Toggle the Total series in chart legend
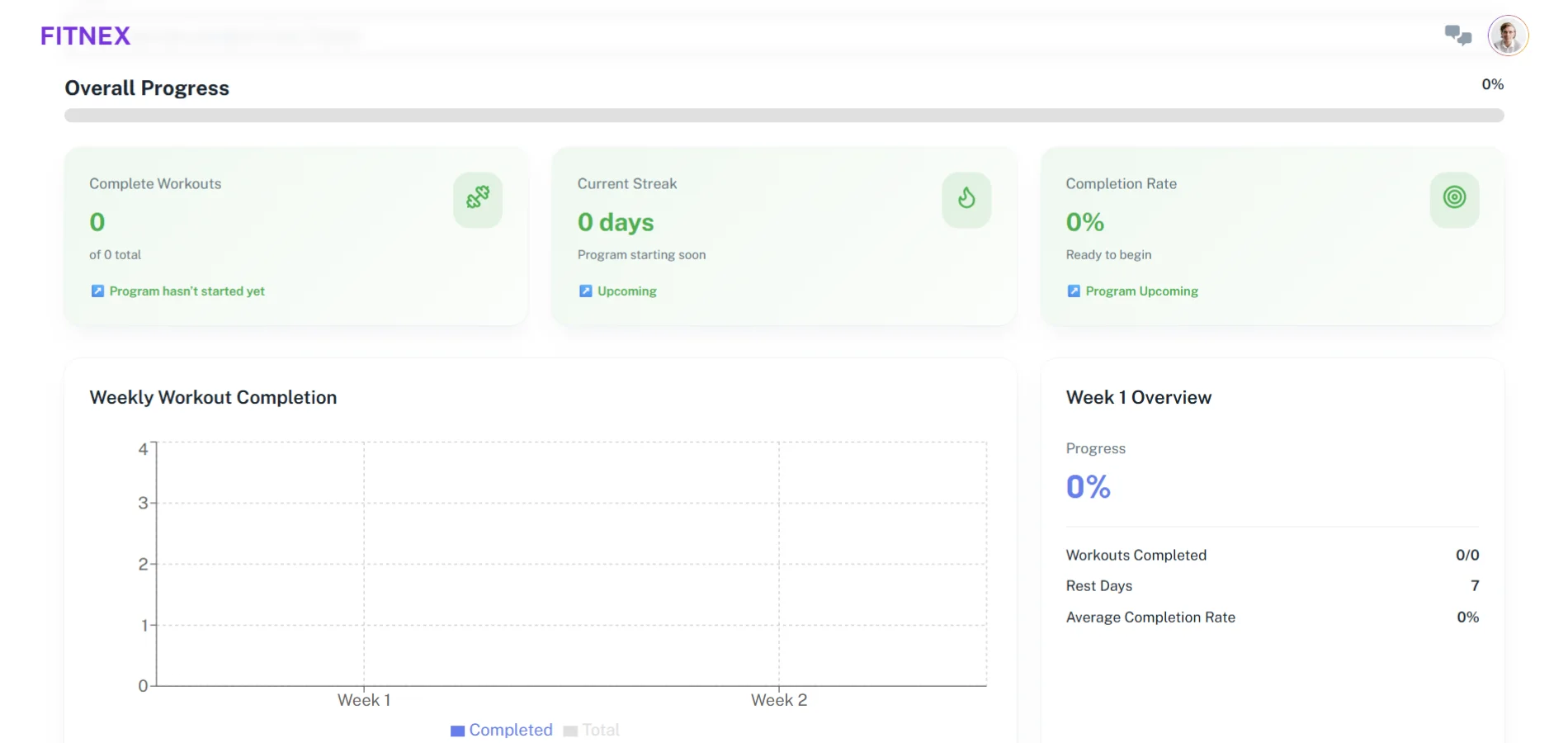Screen dimensions: 1568x743 [592, 731]
